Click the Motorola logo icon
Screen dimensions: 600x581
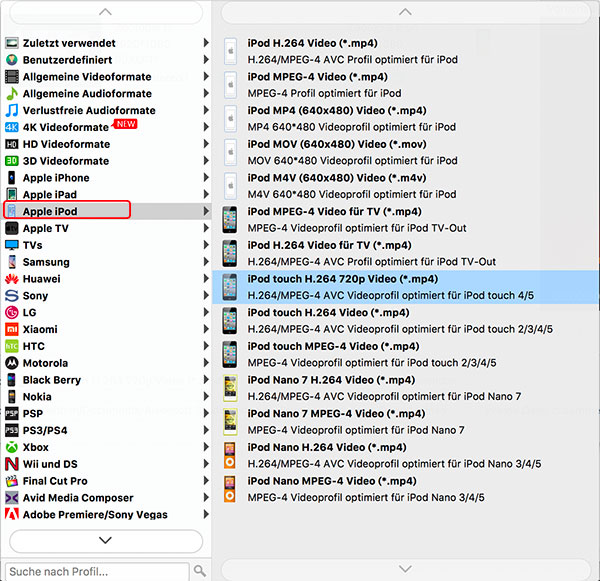tap(12, 363)
